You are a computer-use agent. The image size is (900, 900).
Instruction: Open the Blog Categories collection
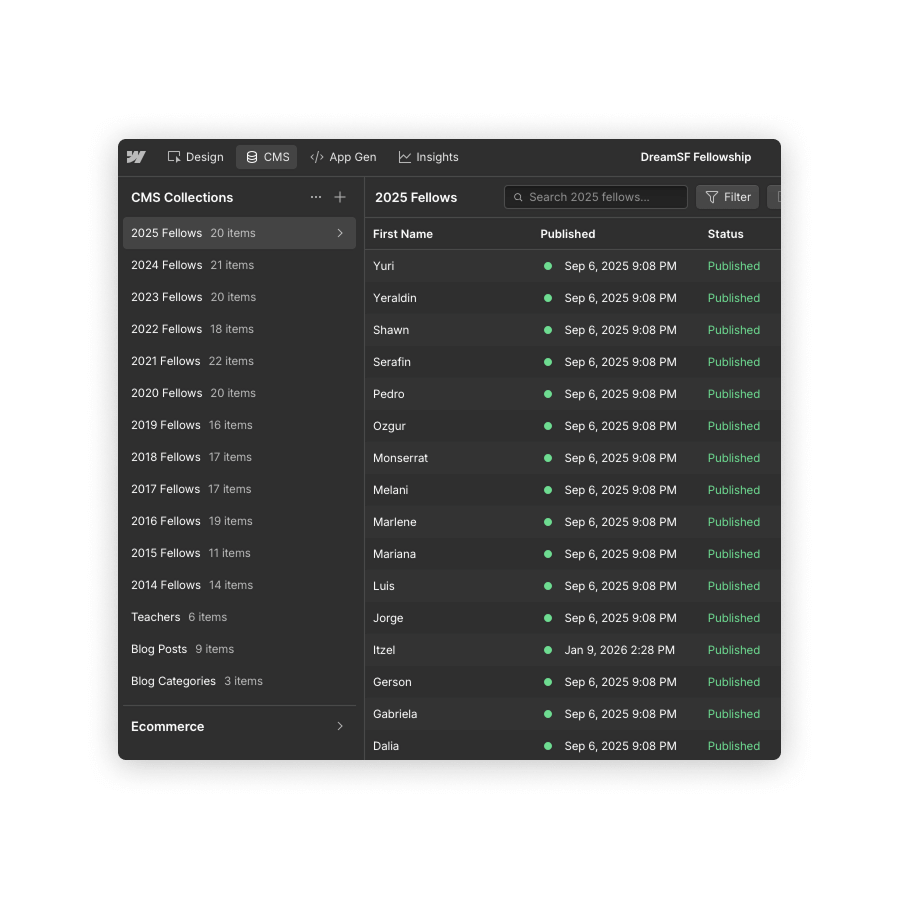point(239,681)
